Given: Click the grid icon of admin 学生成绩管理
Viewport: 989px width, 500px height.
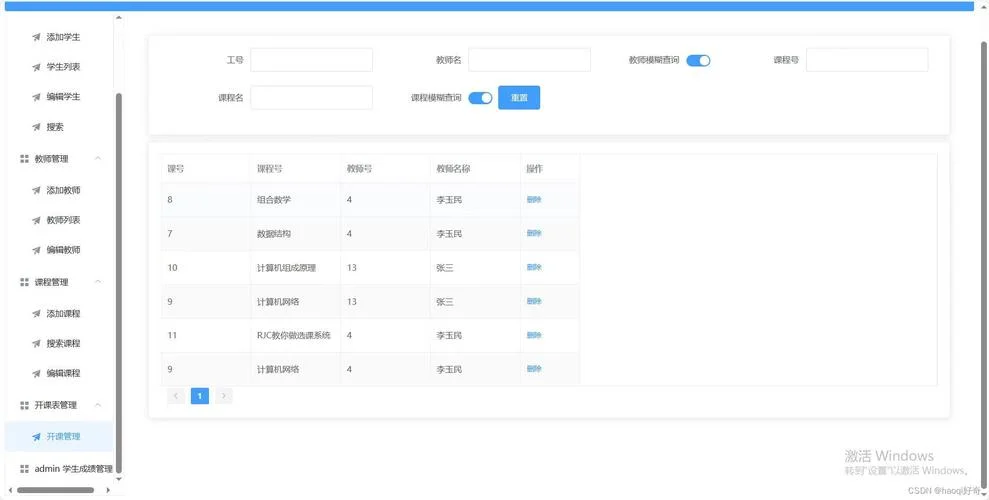Looking at the screenshot, I should coord(25,469).
